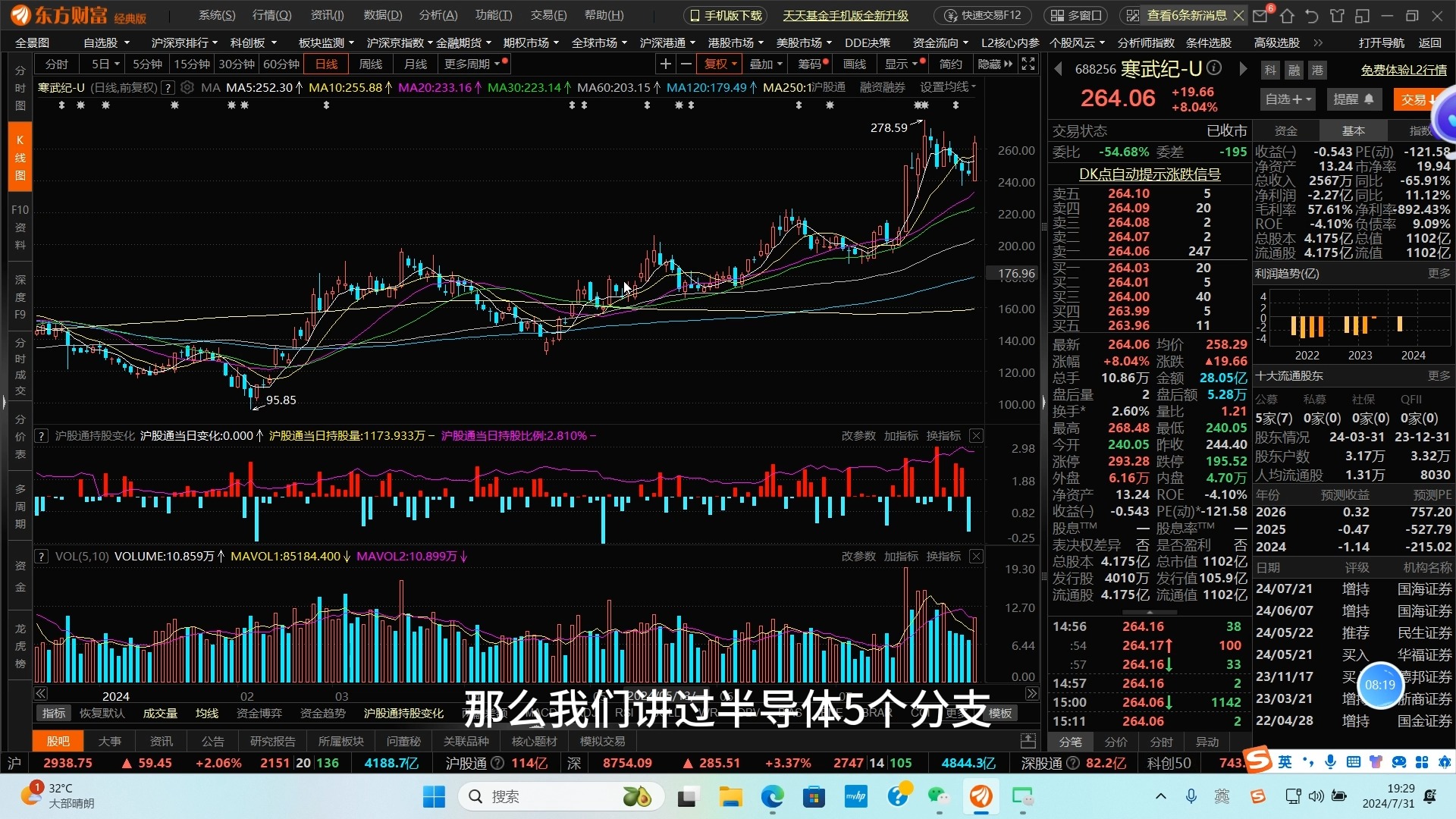This screenshot has width=1456, height=819.
Task: Switch to 分时 chart period
Action: (57, 64)
